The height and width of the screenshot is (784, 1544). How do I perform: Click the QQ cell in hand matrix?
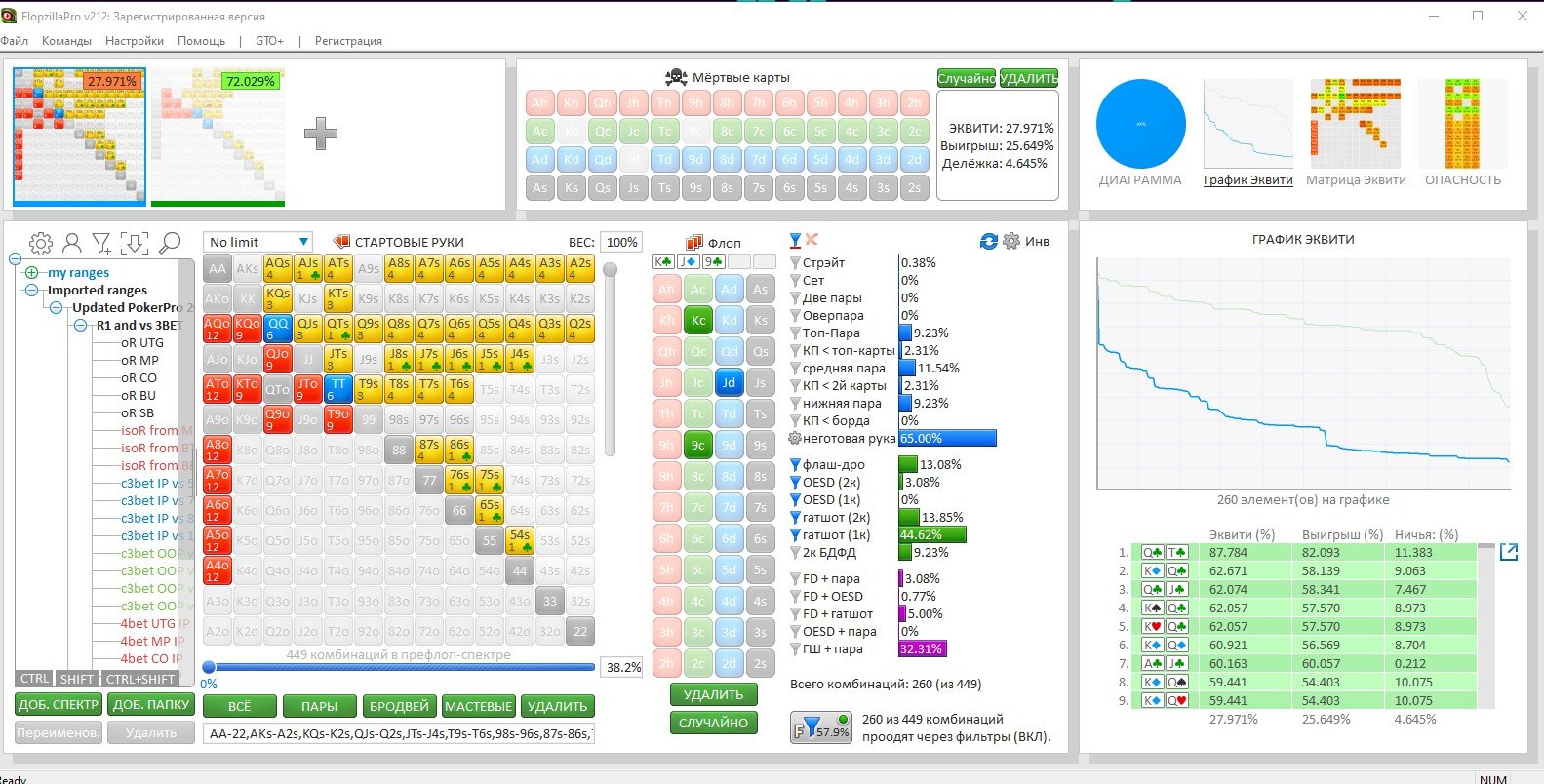[278, 329]
